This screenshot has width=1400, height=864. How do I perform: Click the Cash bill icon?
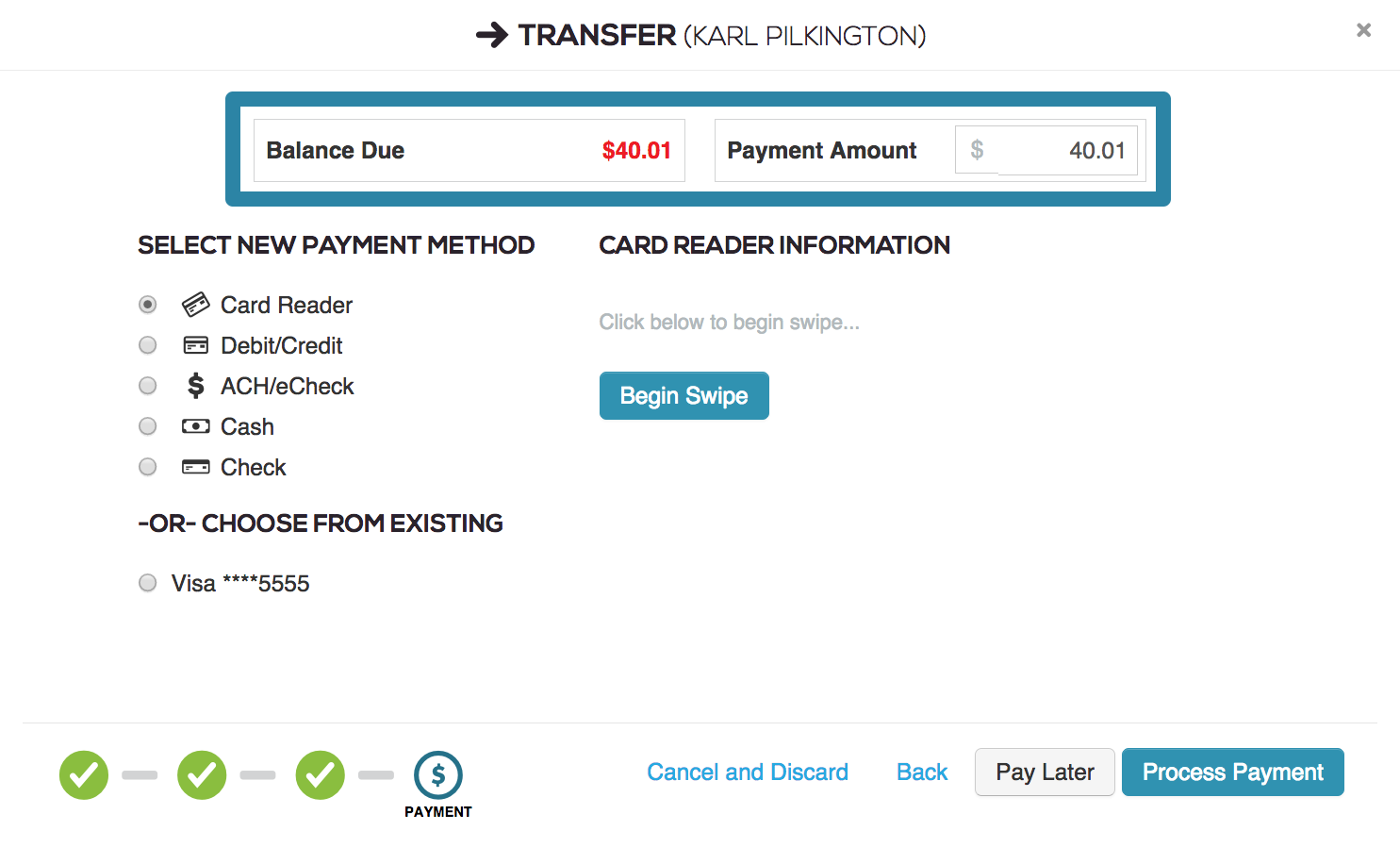coord(195,426)
